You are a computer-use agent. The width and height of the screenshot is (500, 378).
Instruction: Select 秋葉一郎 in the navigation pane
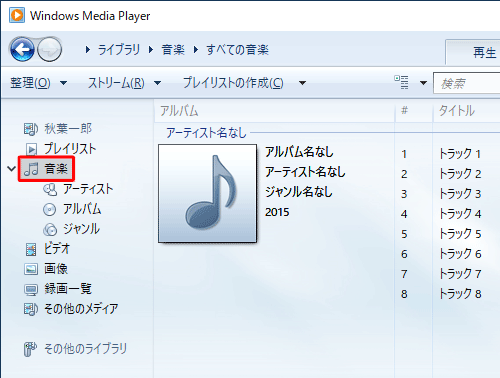68,129
